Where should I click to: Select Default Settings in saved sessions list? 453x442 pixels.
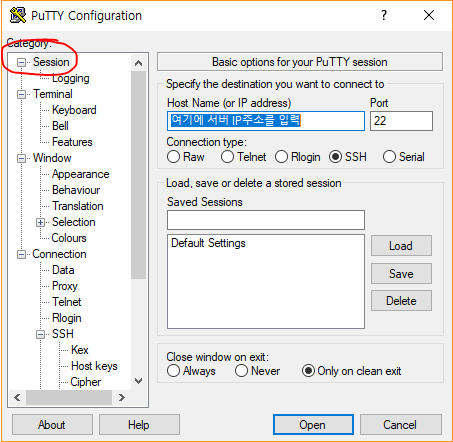208,243
